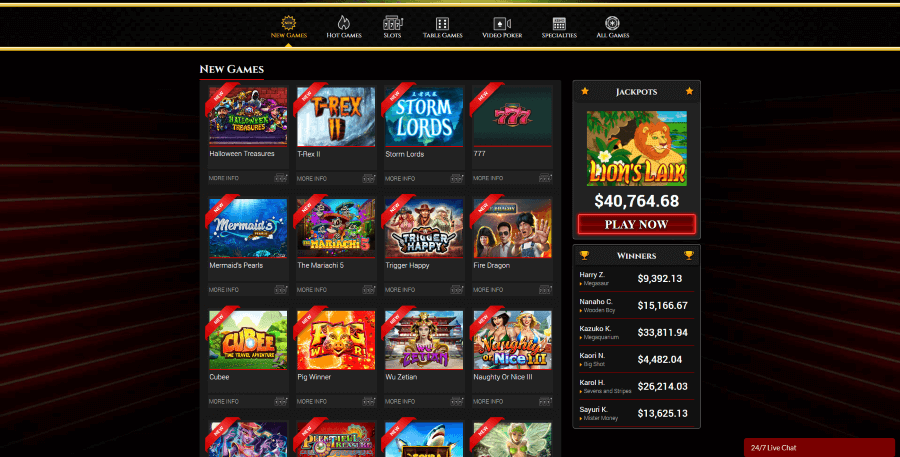
Task: Click slot icon under Storm Lords
Action: (x=457, y=178)
